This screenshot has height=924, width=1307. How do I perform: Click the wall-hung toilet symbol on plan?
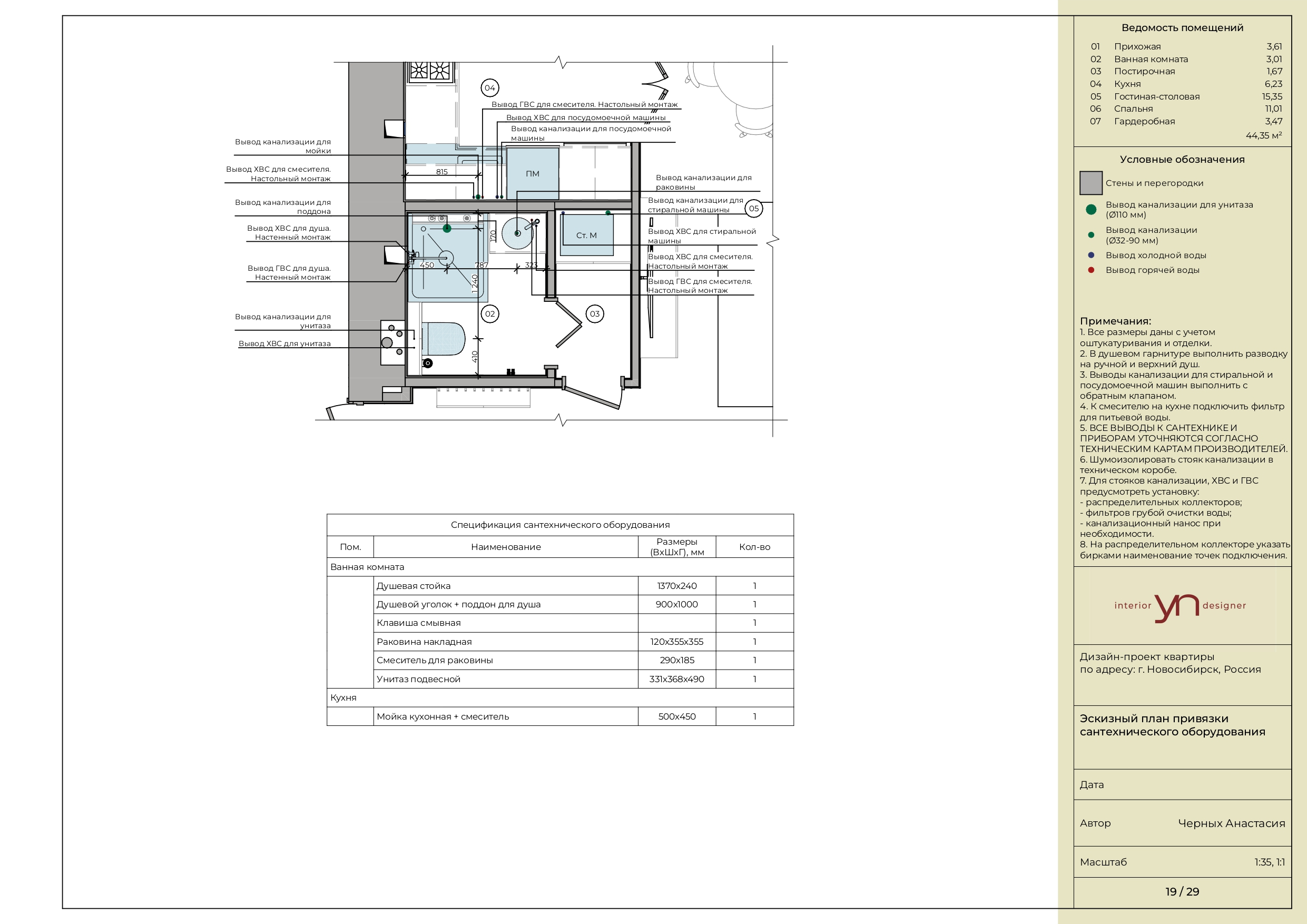[x=444, y=339]
